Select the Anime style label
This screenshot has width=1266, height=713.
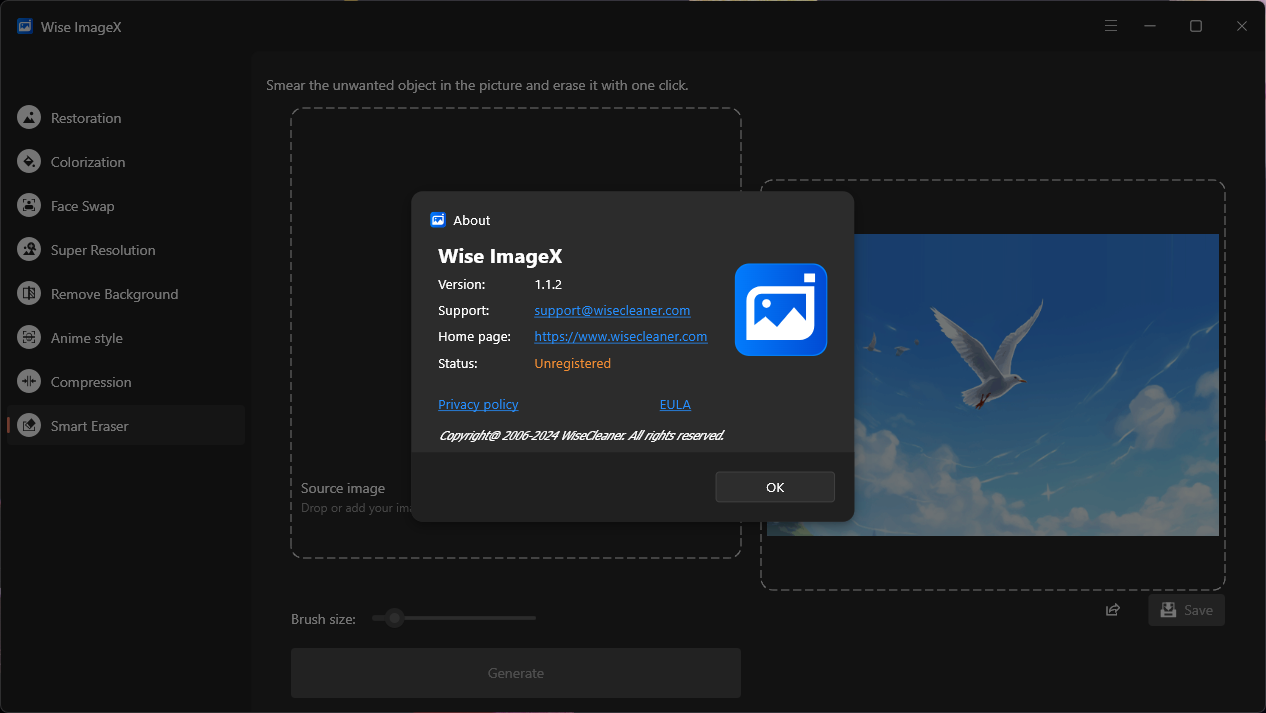(x=87, y=338)
